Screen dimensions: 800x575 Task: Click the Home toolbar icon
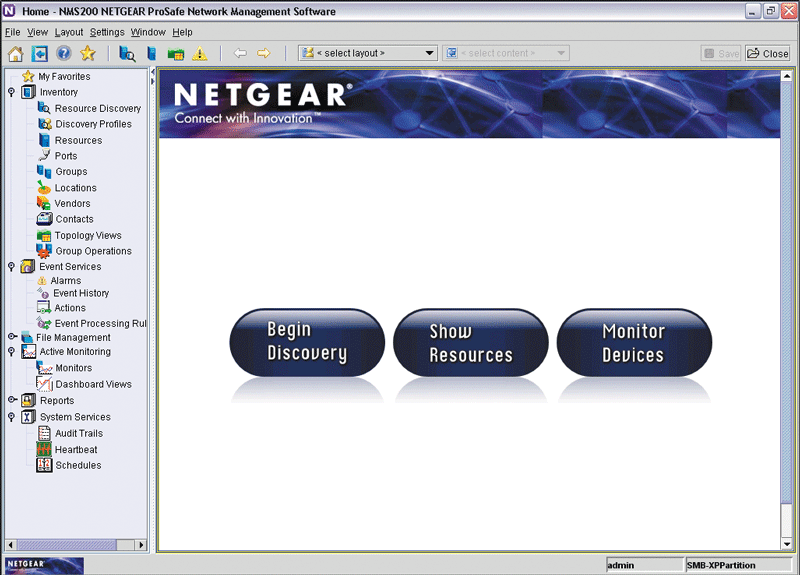[15, 54]
